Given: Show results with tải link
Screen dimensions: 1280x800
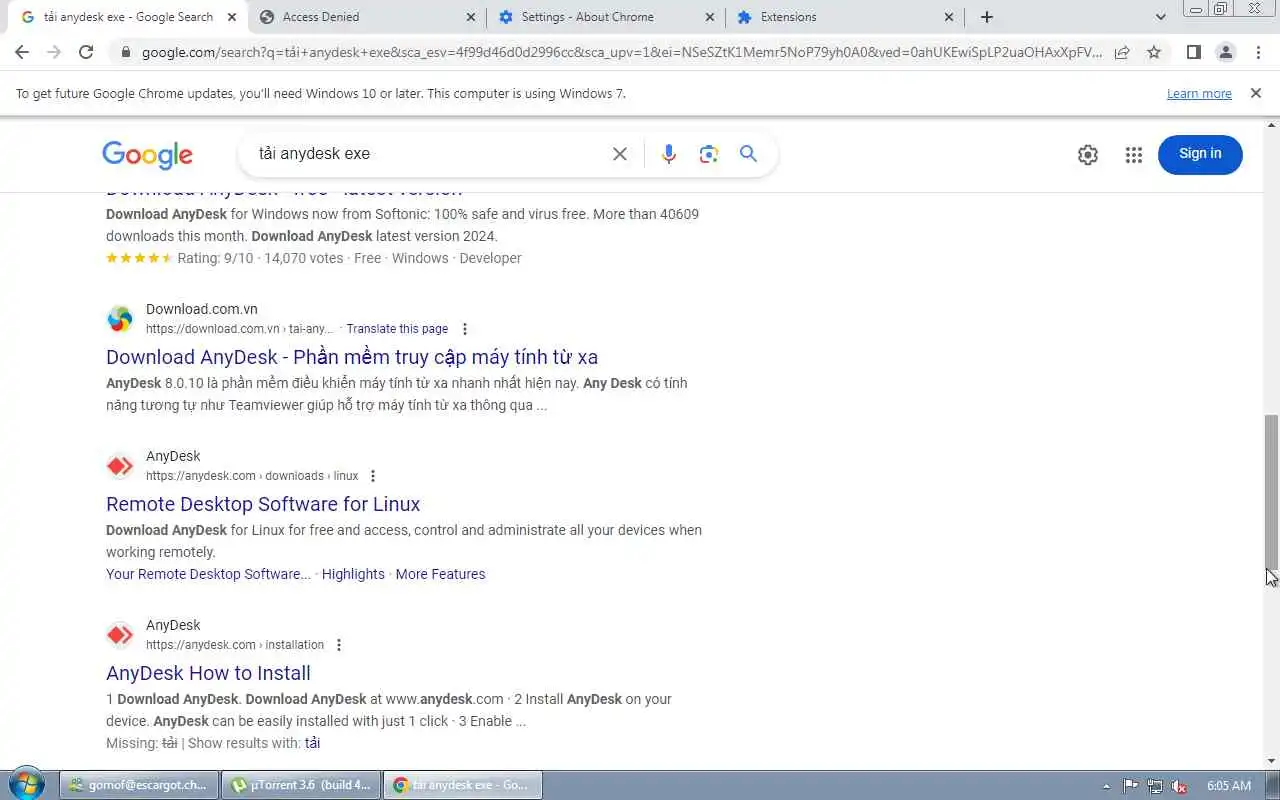Looking at the screenshot, I should pos(312,743).
